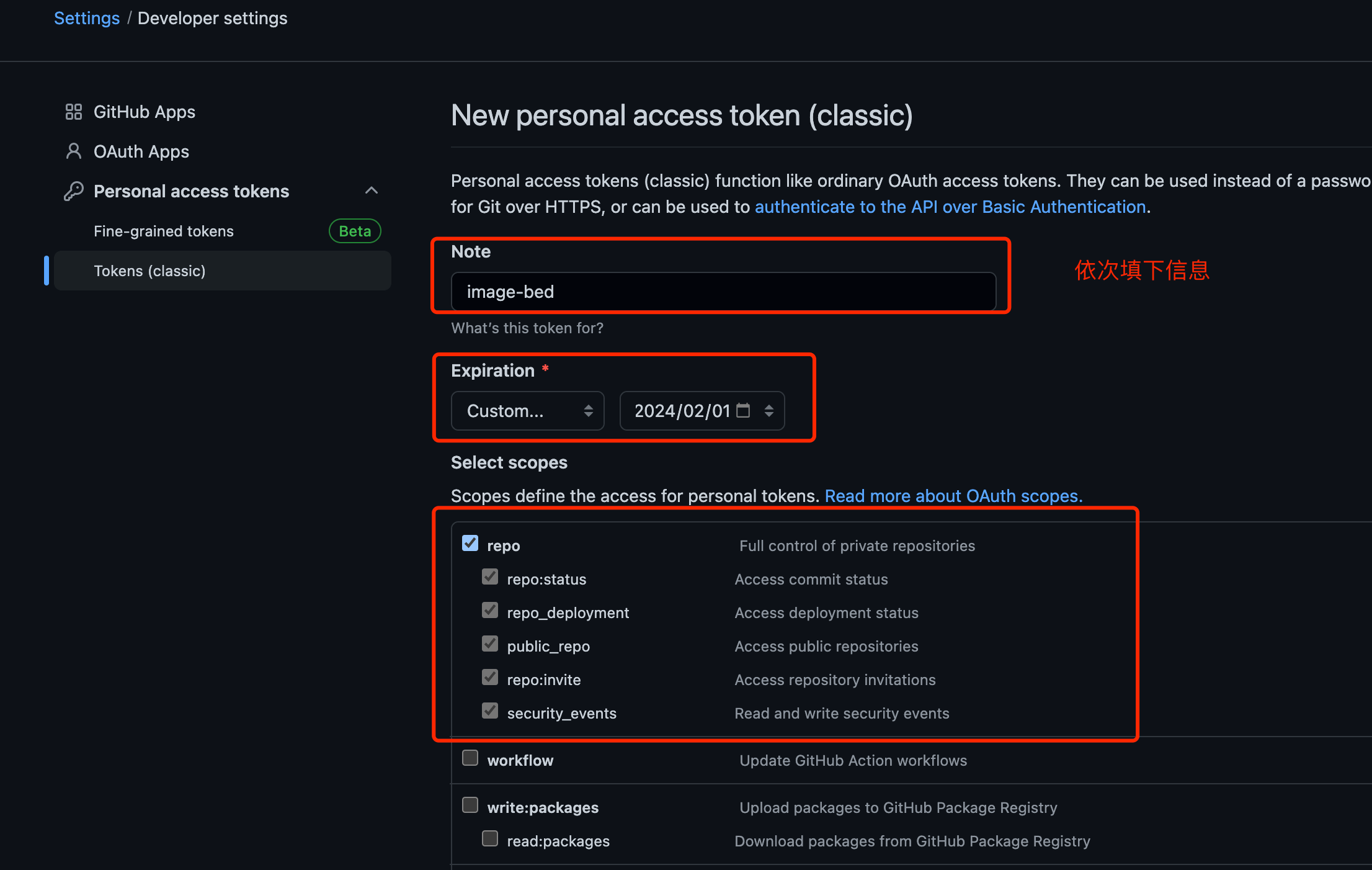
Task: Toggle the repo:status checkbox
Action: coord(490,576)
